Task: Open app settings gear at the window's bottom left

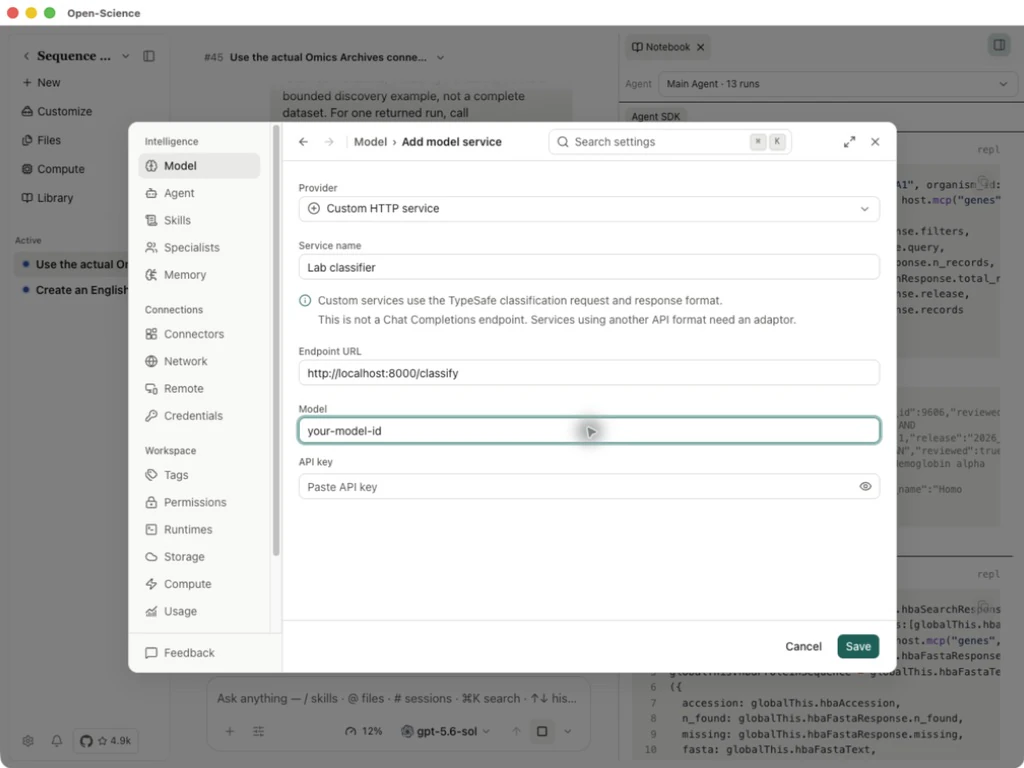Action: click(27, 741)
